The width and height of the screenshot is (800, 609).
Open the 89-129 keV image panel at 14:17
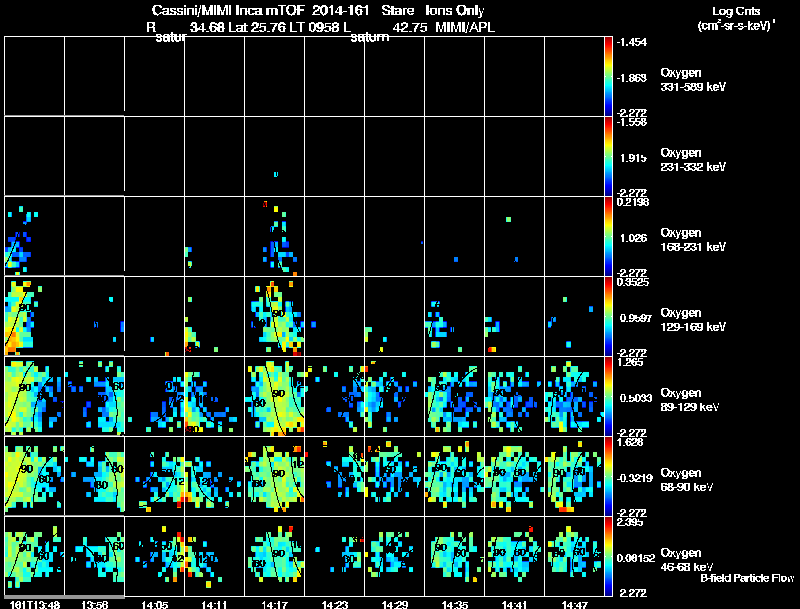[274, 396]
